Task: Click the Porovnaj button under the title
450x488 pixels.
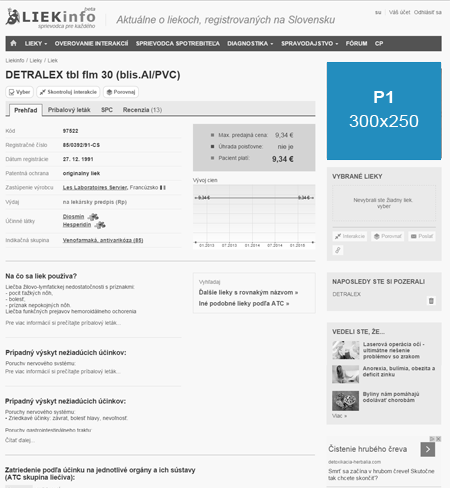Action: [x=121, y=92]
